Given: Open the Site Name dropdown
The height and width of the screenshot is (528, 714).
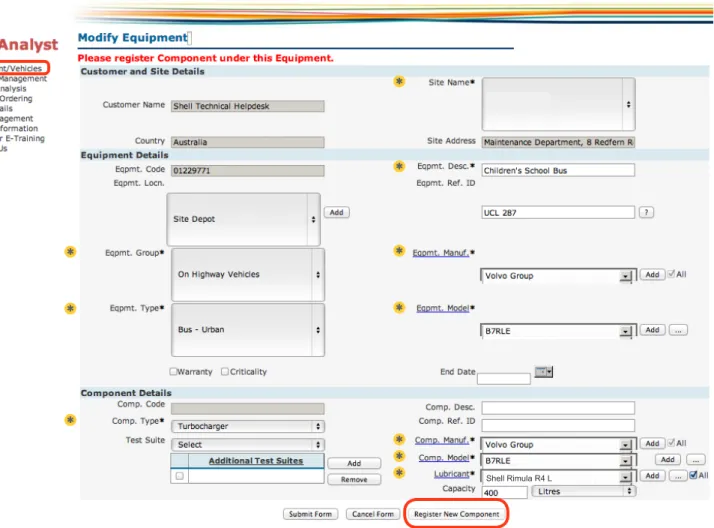Looking at the screenshot, I should (559, 104).
